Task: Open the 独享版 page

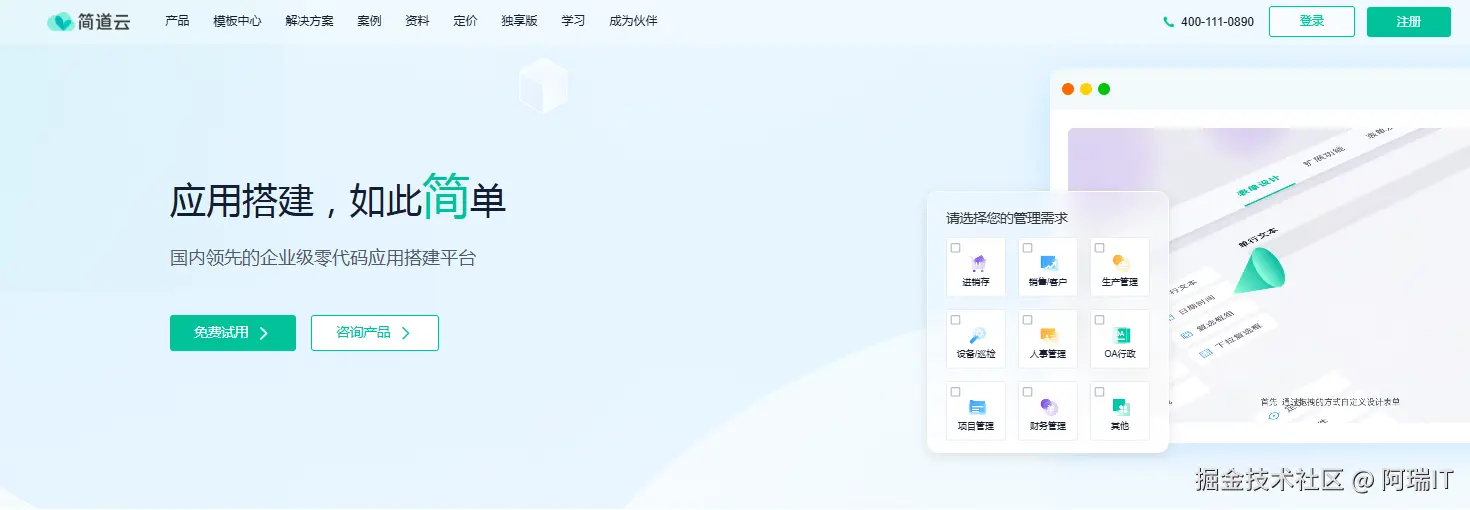Action: tap(519, 21)
